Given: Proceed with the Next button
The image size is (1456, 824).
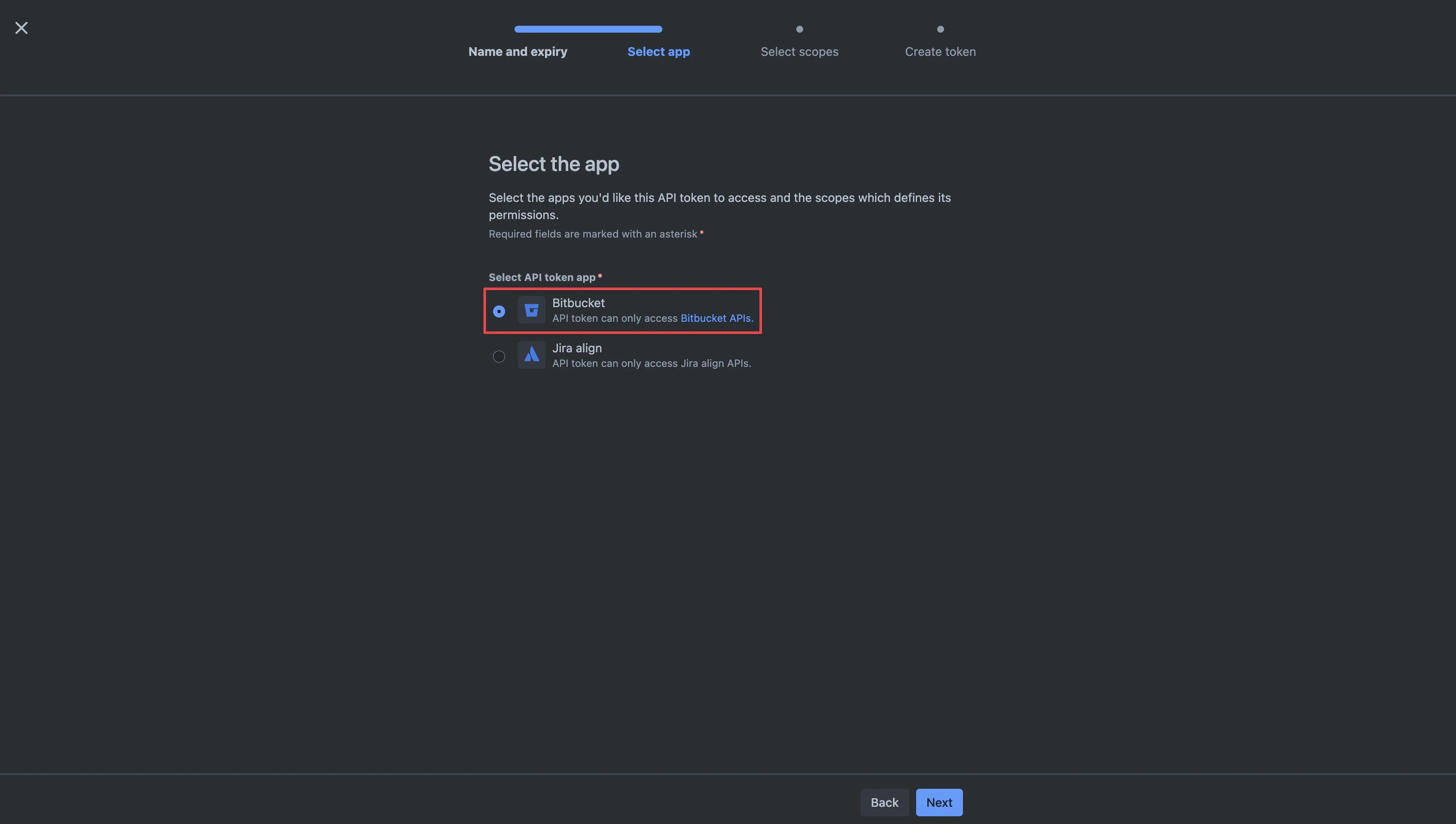Looking at the screenshot, I should [x=939, y=803].
